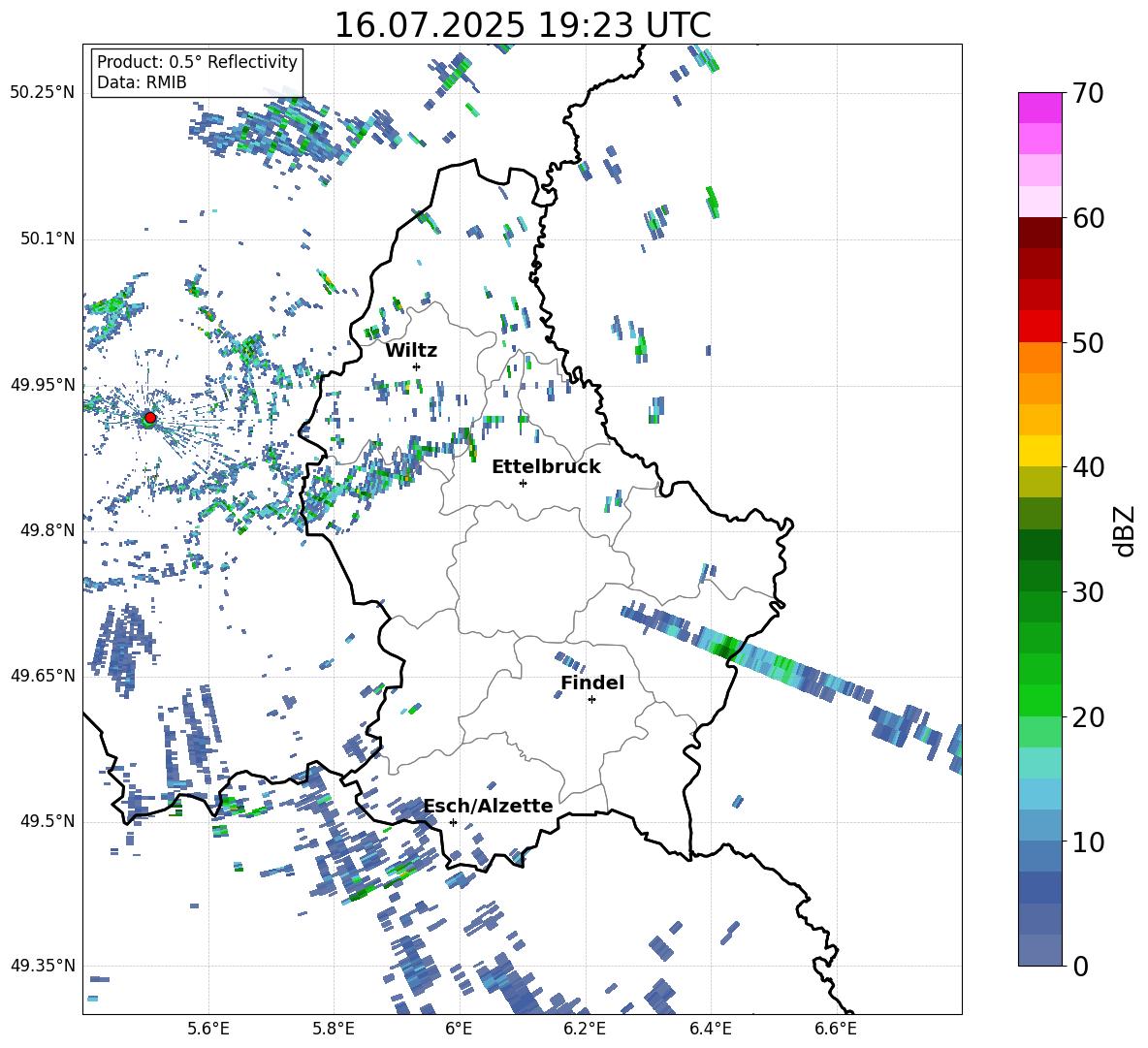This screenshot has height=1048, width=1148.
Task: Click the 49.8°N latitude label
Action: [48, 530]
